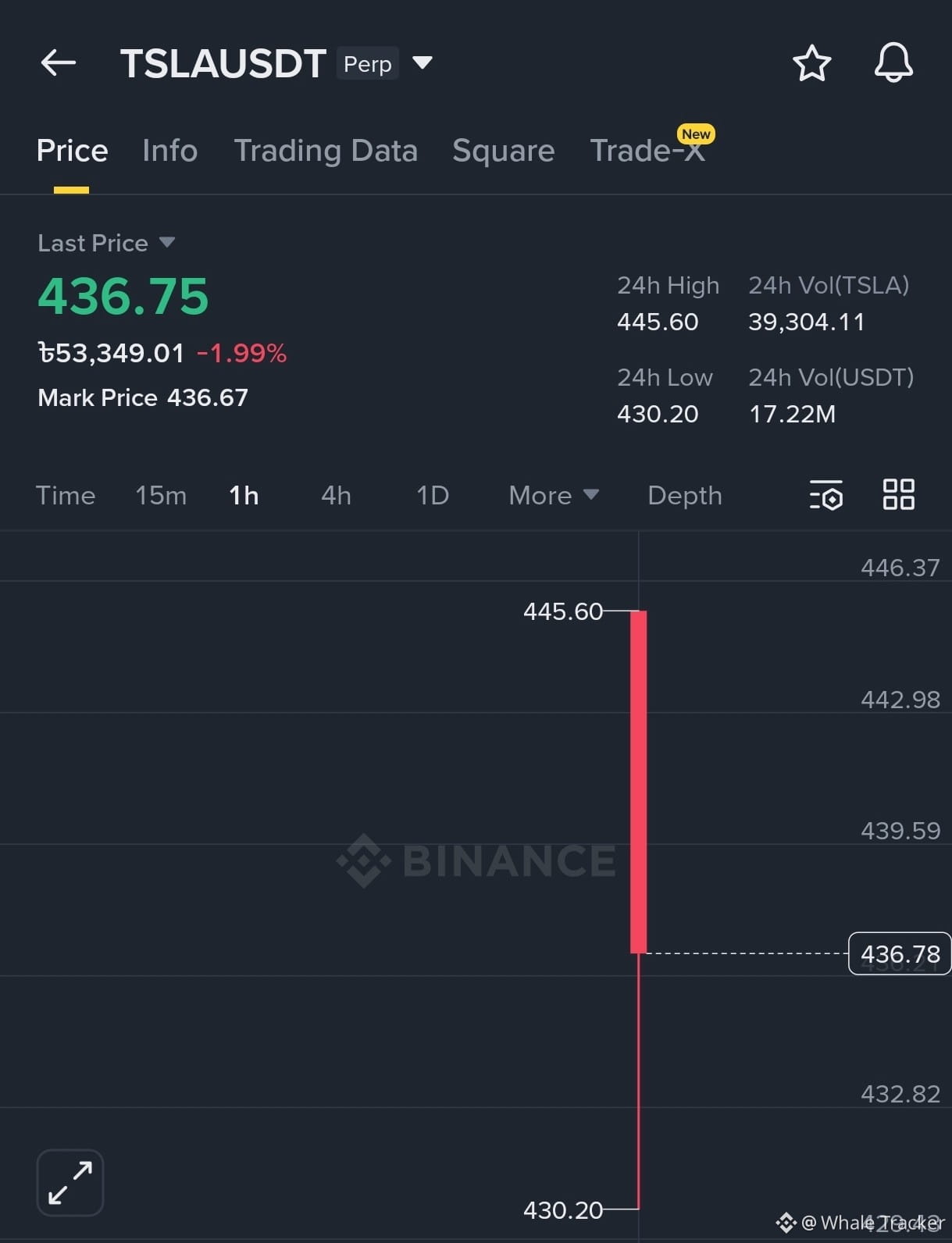Expand chart to fullscreen
This screenshot has width=952, height=1243.
[x=70, y=1182]
